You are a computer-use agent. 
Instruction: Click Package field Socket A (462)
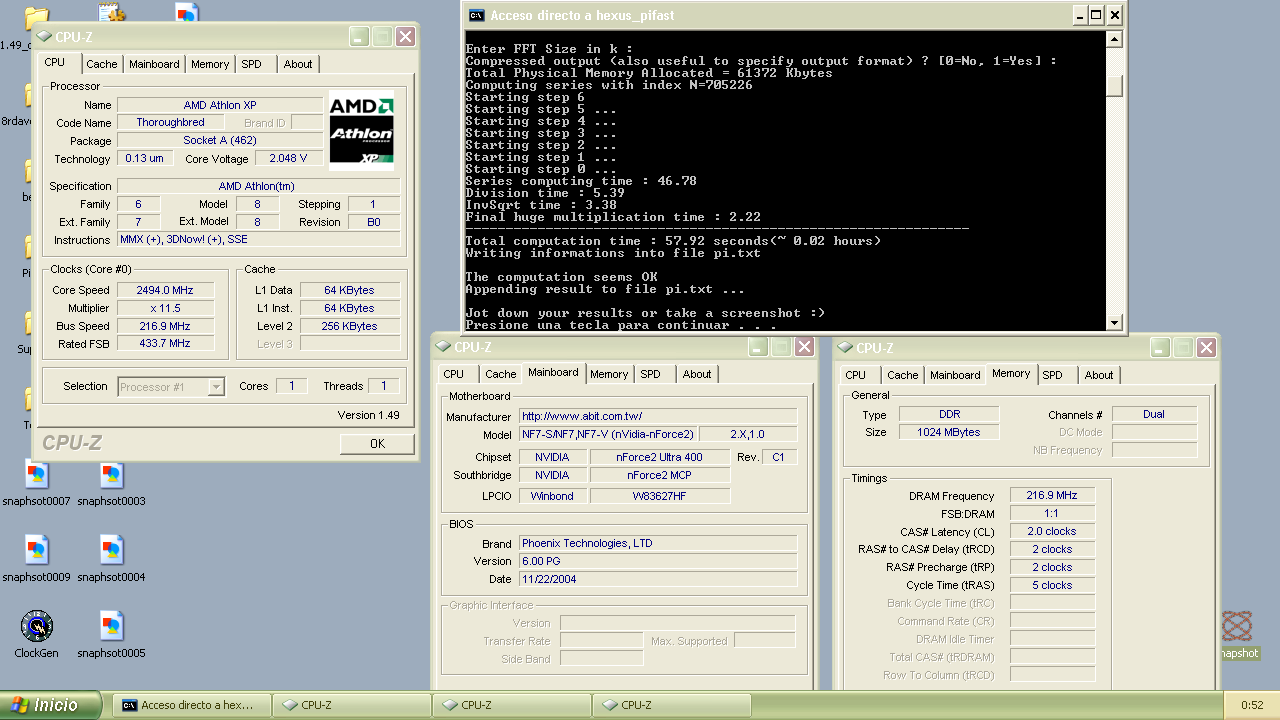(220, 140)
